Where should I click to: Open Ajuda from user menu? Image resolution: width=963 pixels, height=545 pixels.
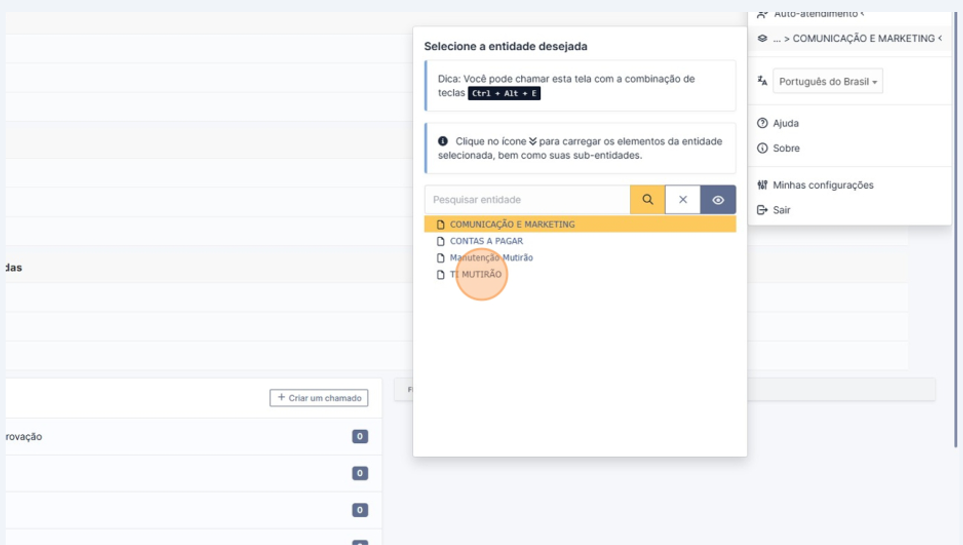pyautogui.click(x=786, y=123)
